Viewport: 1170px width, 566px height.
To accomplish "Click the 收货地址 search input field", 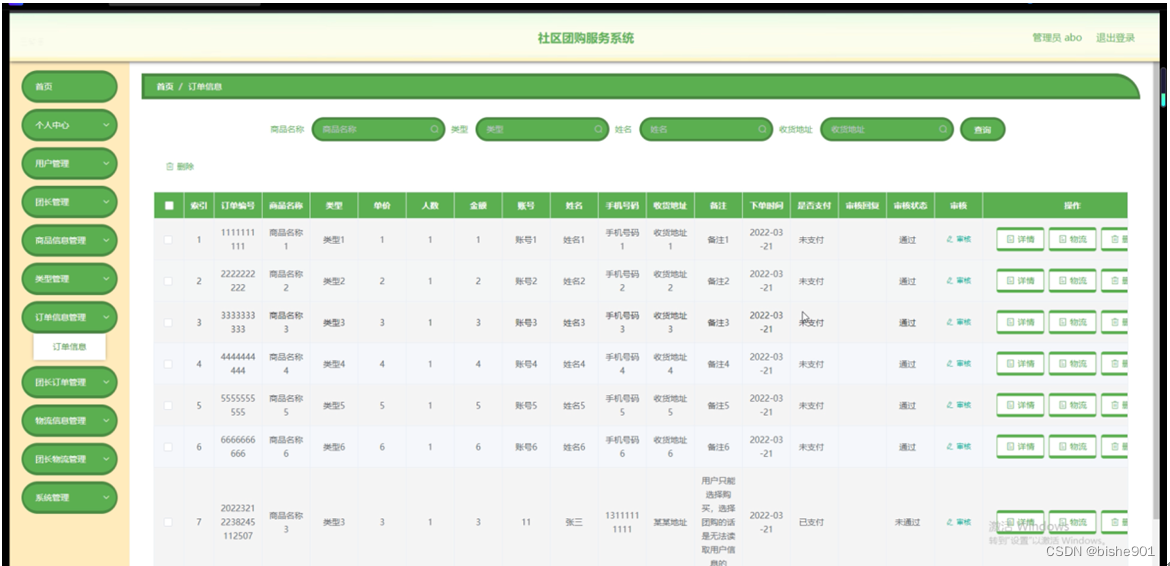I will (887, 129).
